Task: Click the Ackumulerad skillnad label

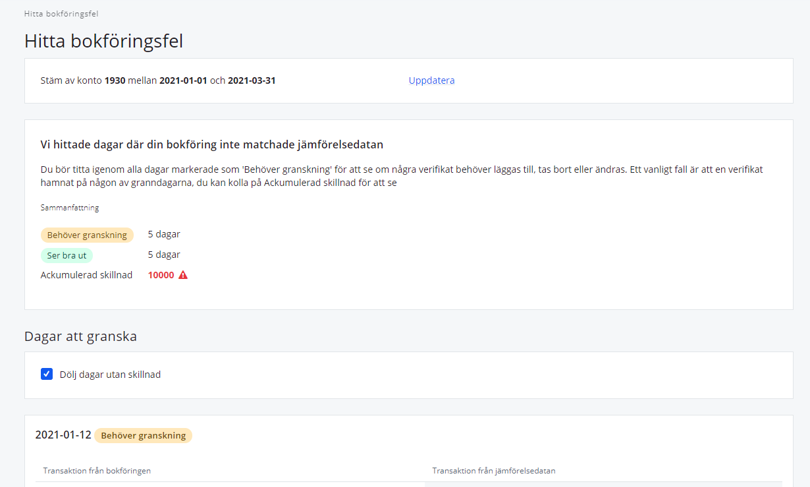Action: [86, 275]
